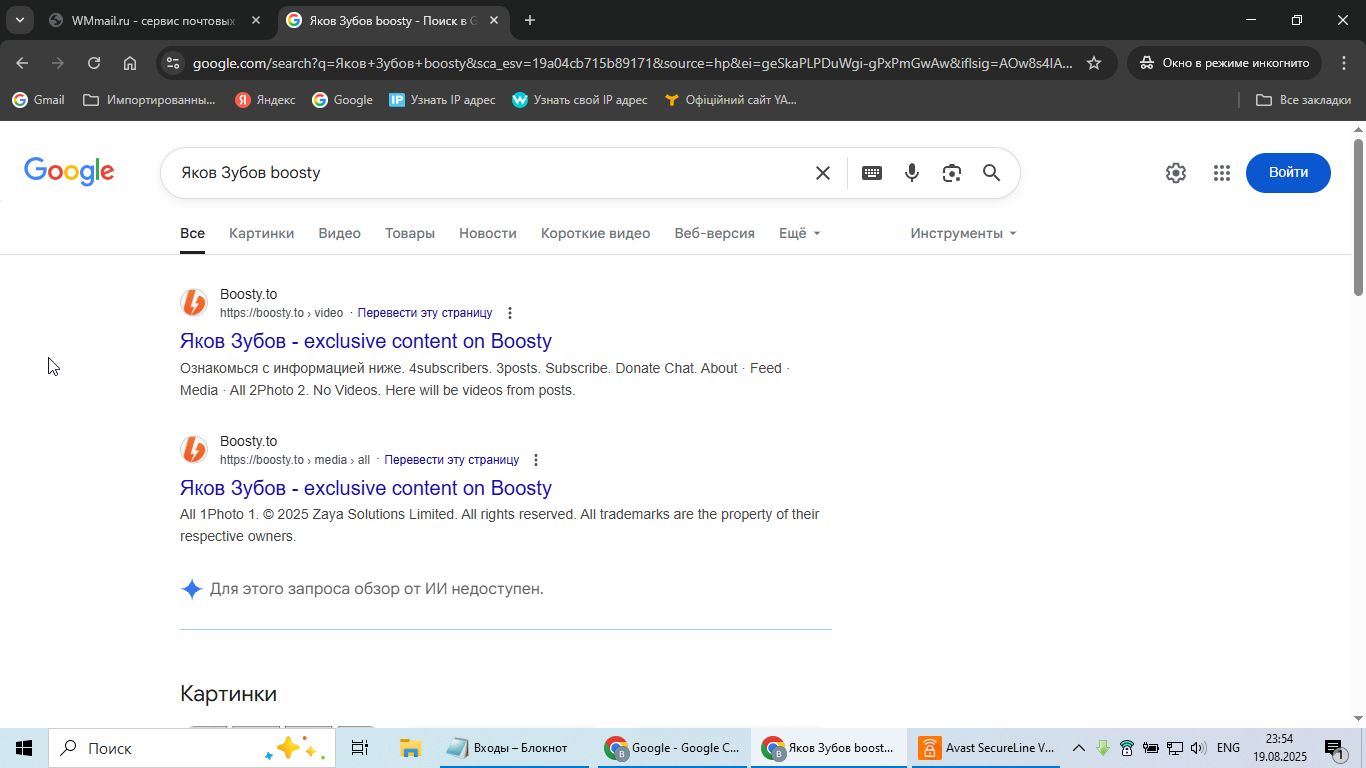Open the on-screen keyboard input tool
Viewport: 1366px width, 768px height.
tap(872, 173)
